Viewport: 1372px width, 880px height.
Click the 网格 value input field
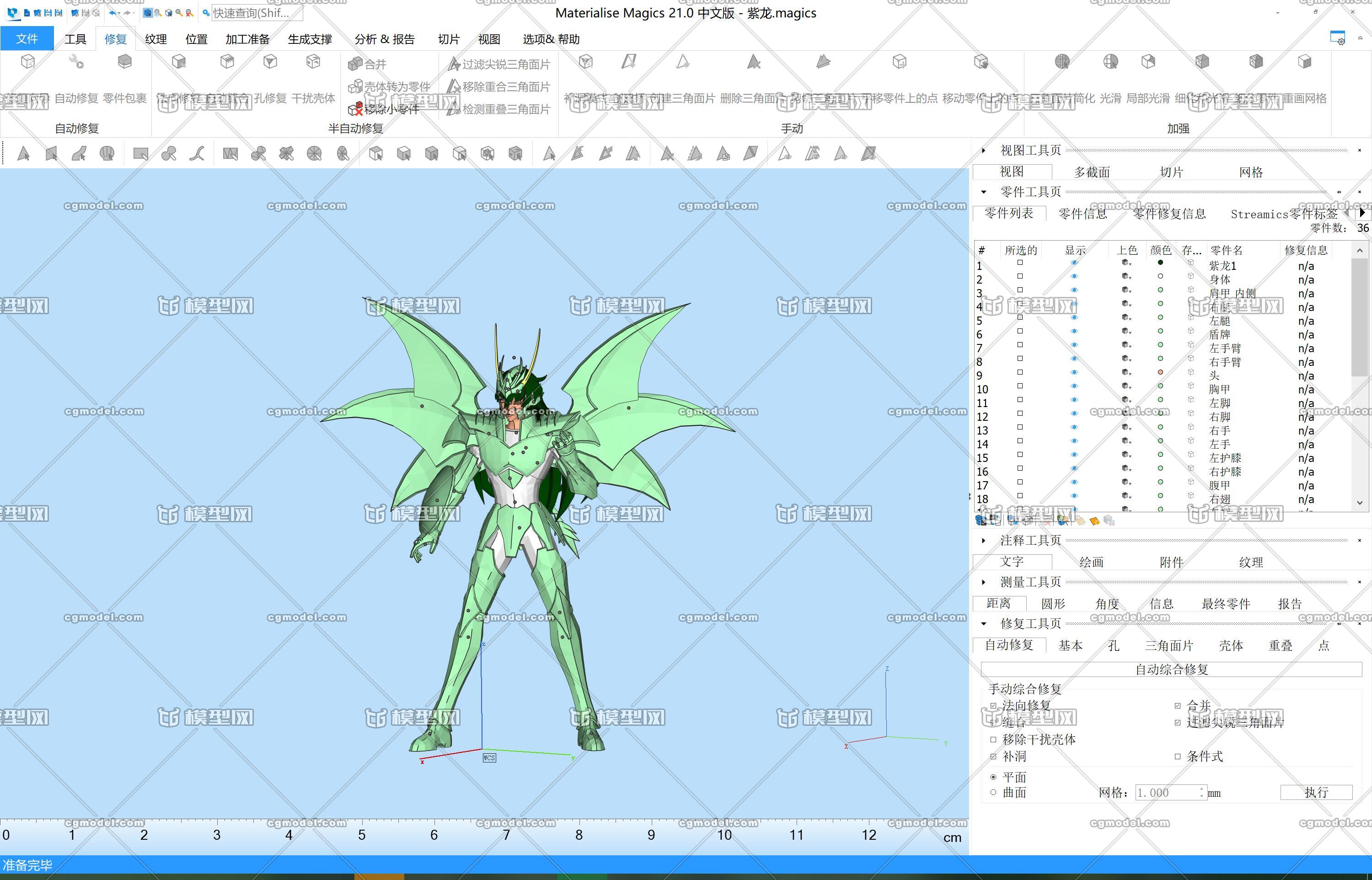(x=1170, y=793)
